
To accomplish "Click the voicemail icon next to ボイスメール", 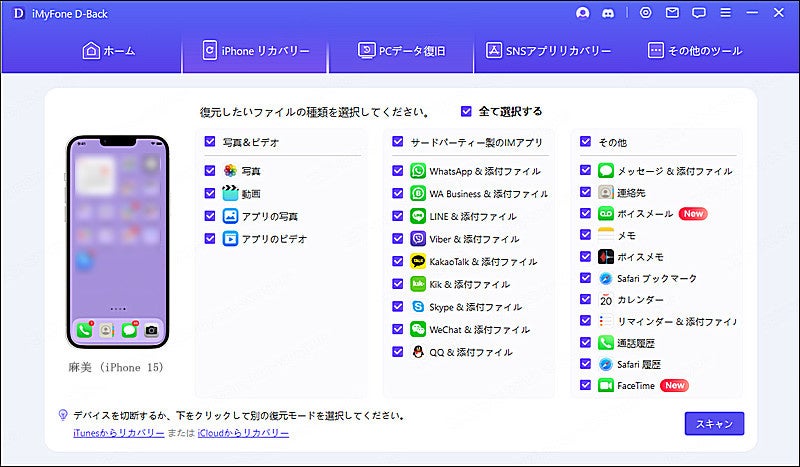I will tap(606, 213).
